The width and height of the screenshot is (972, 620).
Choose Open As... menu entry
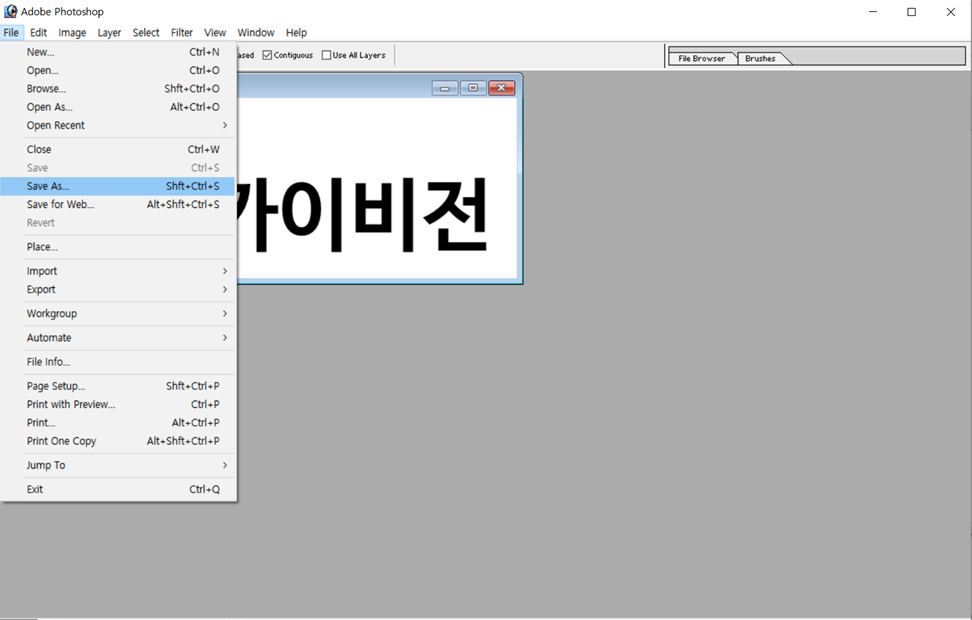[118, 107]
